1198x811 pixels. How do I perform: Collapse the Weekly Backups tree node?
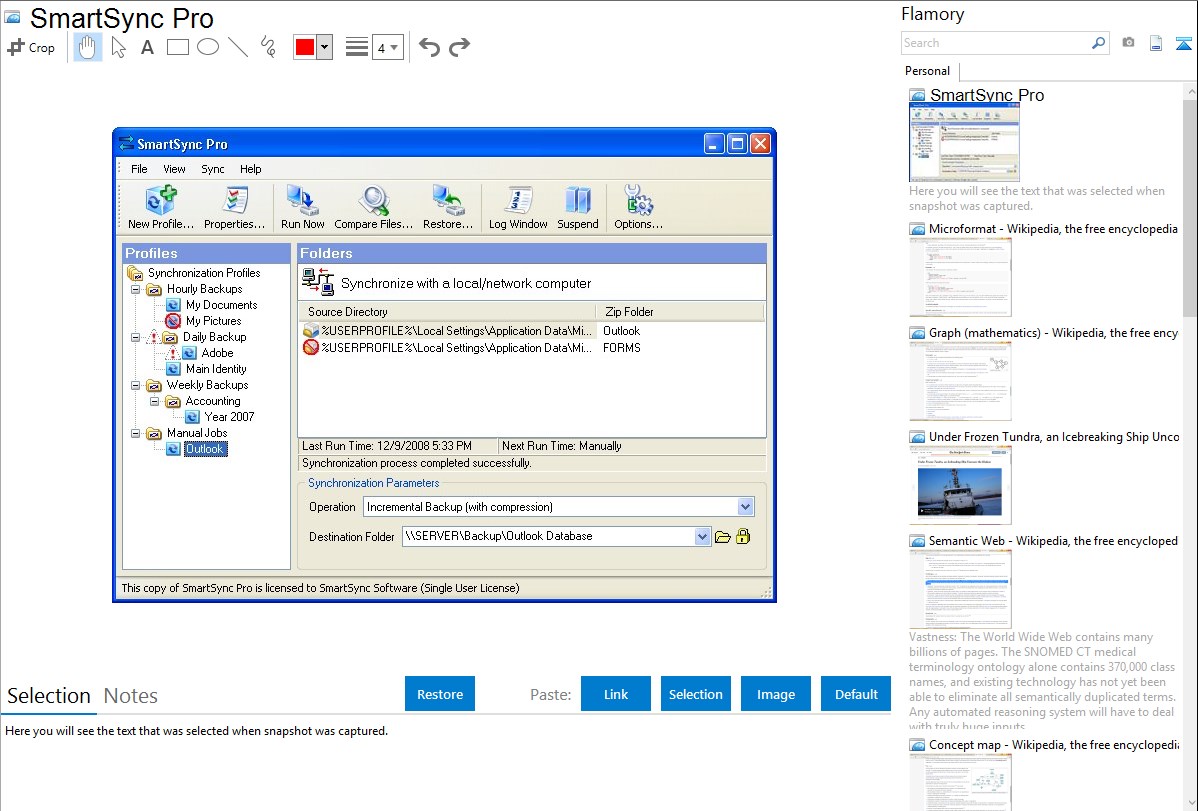[135, 385]
